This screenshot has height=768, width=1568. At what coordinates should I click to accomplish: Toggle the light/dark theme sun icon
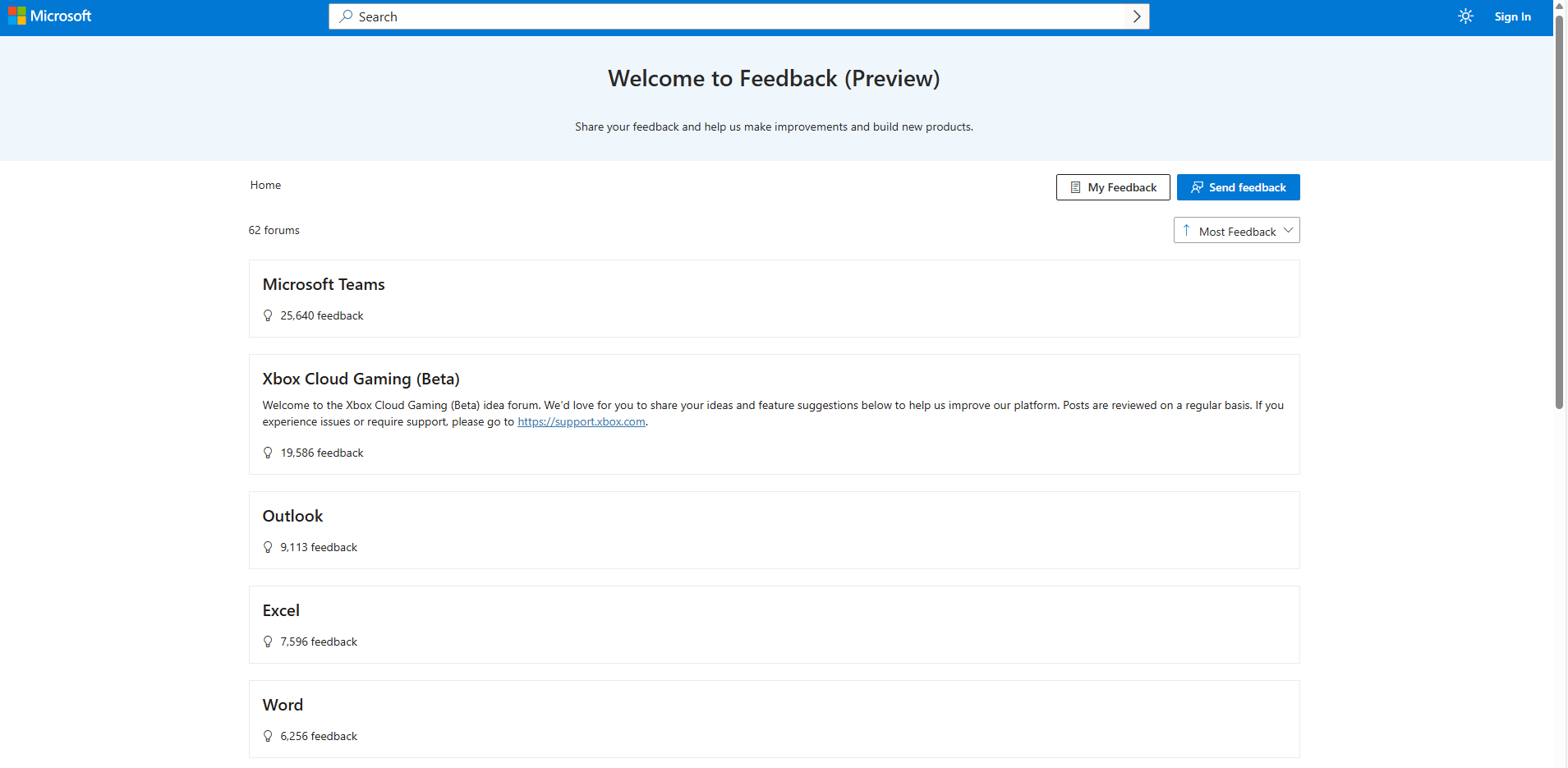[1465, 16]
